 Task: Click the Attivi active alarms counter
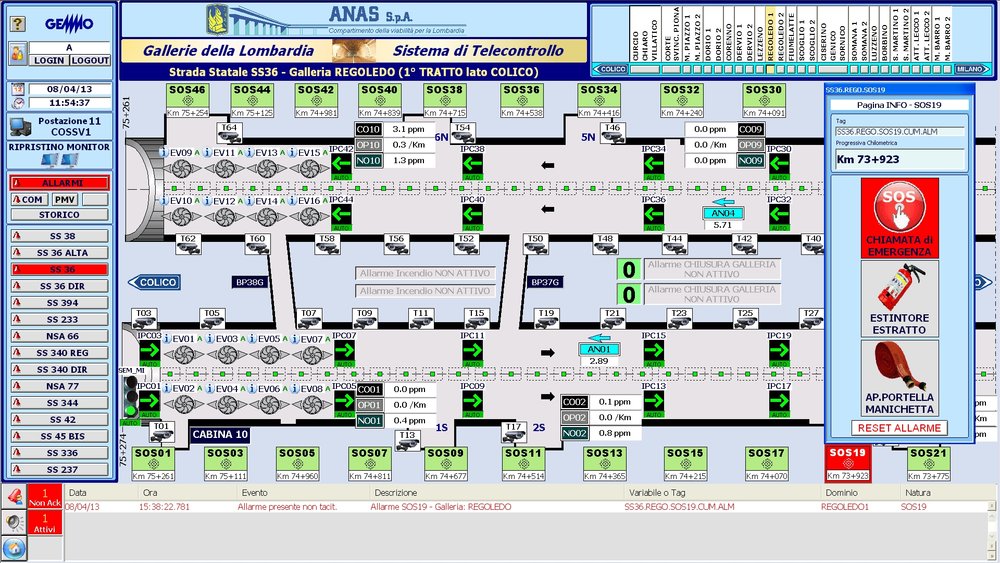[x=45, y=523]
